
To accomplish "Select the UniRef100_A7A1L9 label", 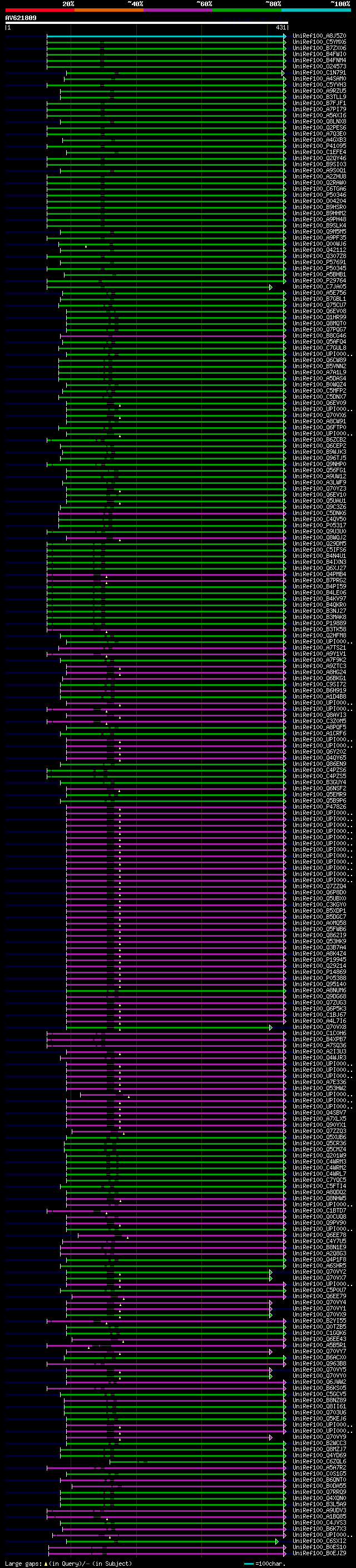I will (x=319, y=373).
